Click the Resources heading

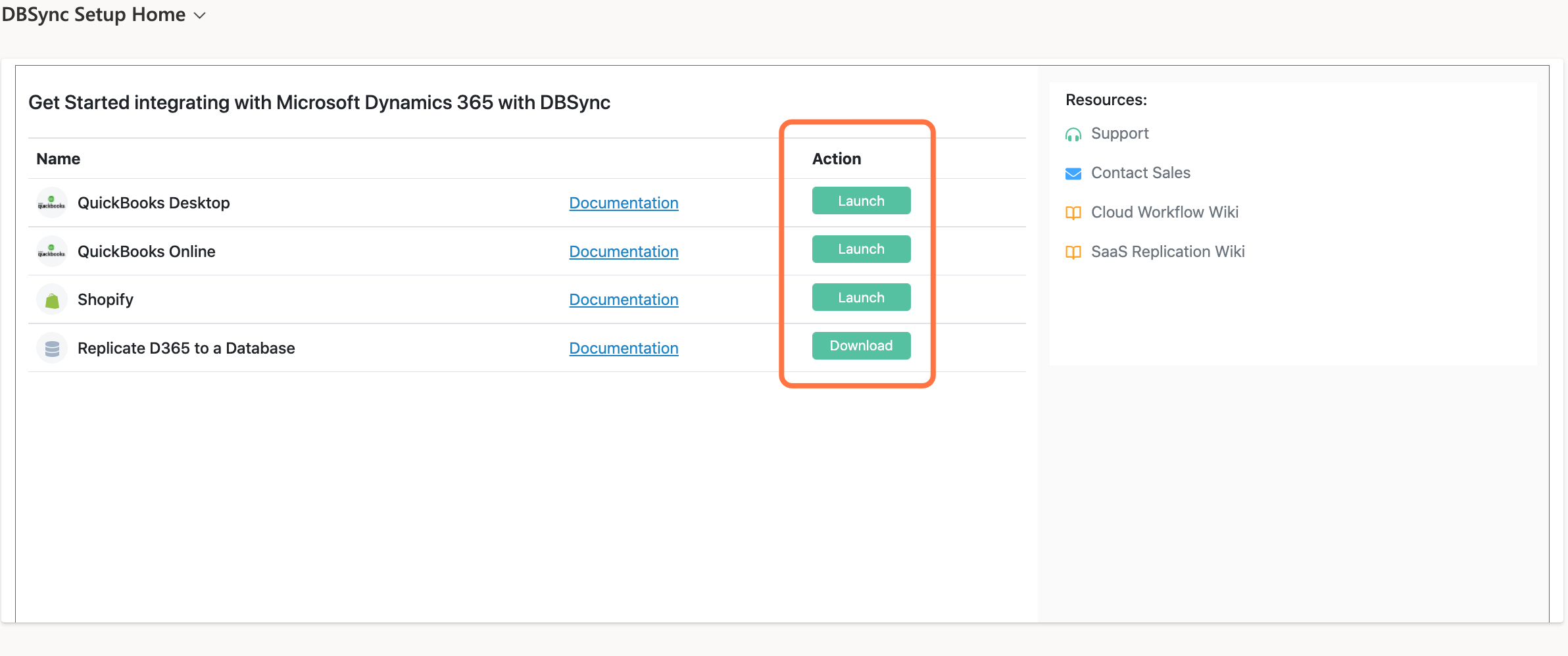pyautogui.click(x=1106, y=100)
